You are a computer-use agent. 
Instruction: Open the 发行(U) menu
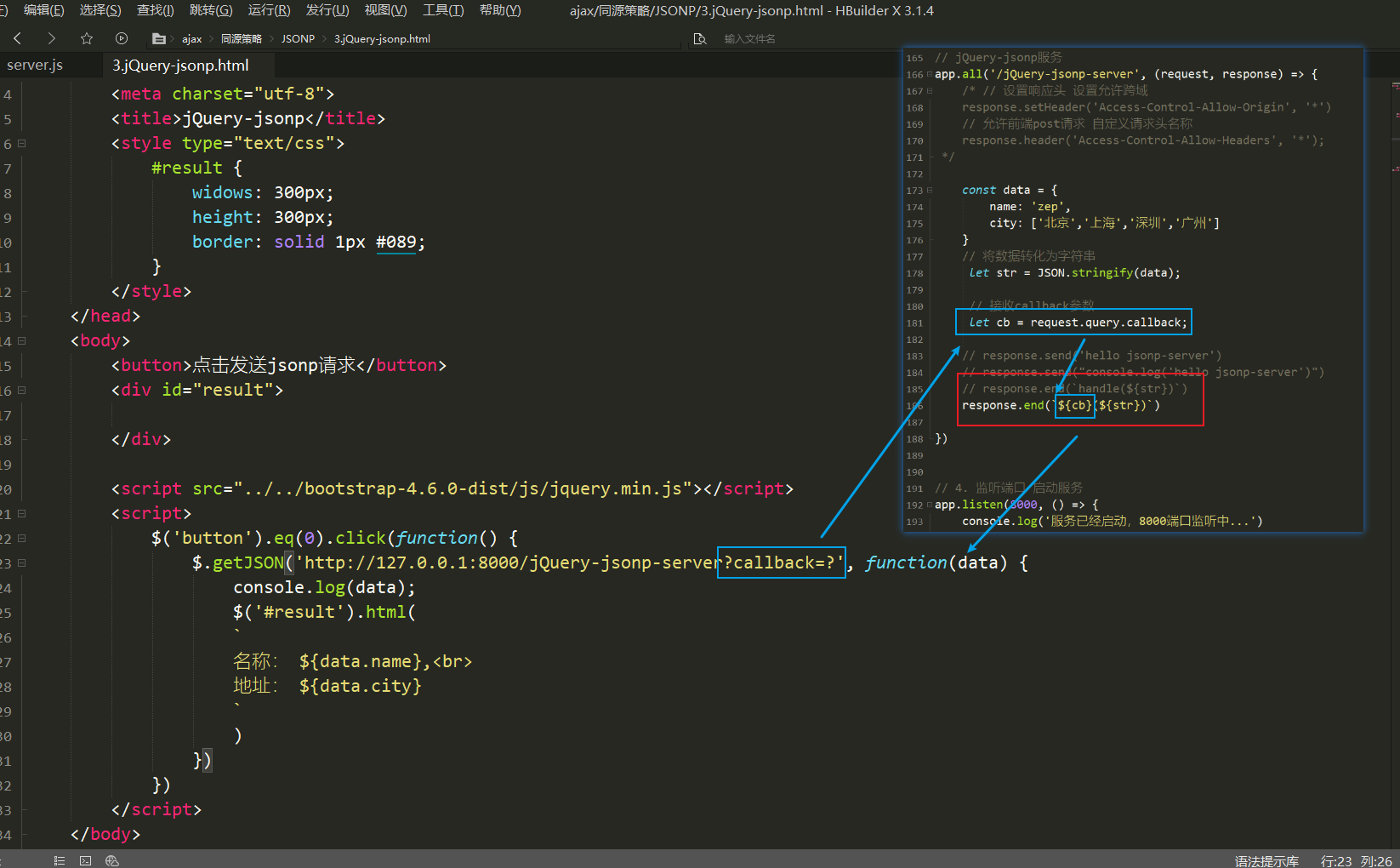pyautogui.click(x=327, y=10)
